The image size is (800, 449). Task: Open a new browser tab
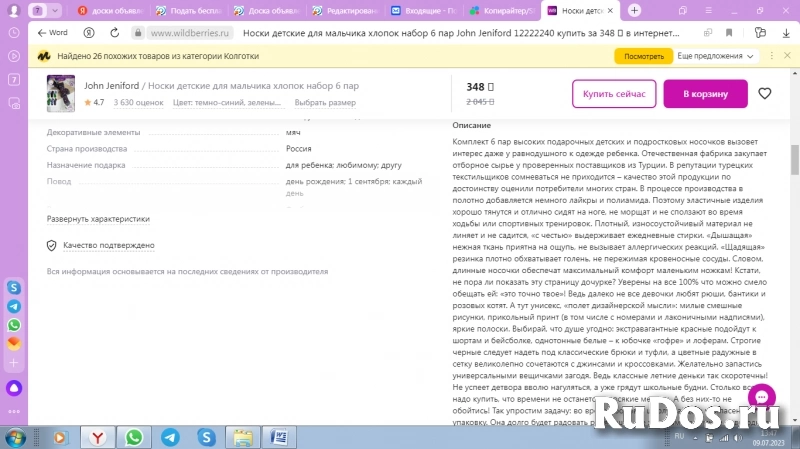coord(634,10)
